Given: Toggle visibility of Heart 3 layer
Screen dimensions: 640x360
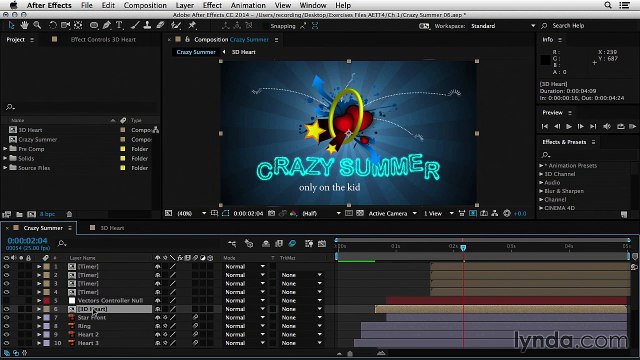Looking at the screenshot, I should point(7,343).
